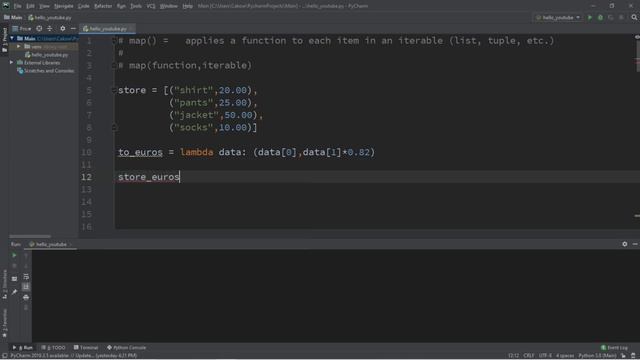
Task: Collapse the Main project root folder
Action: 12,38
